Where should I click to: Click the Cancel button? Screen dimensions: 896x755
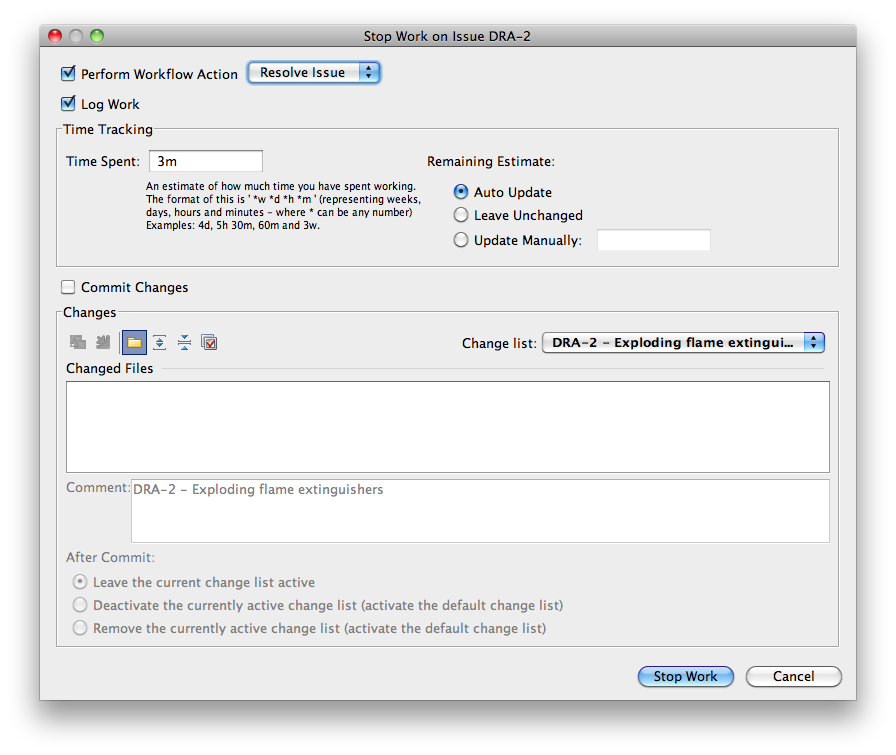[x=793, y=677]
